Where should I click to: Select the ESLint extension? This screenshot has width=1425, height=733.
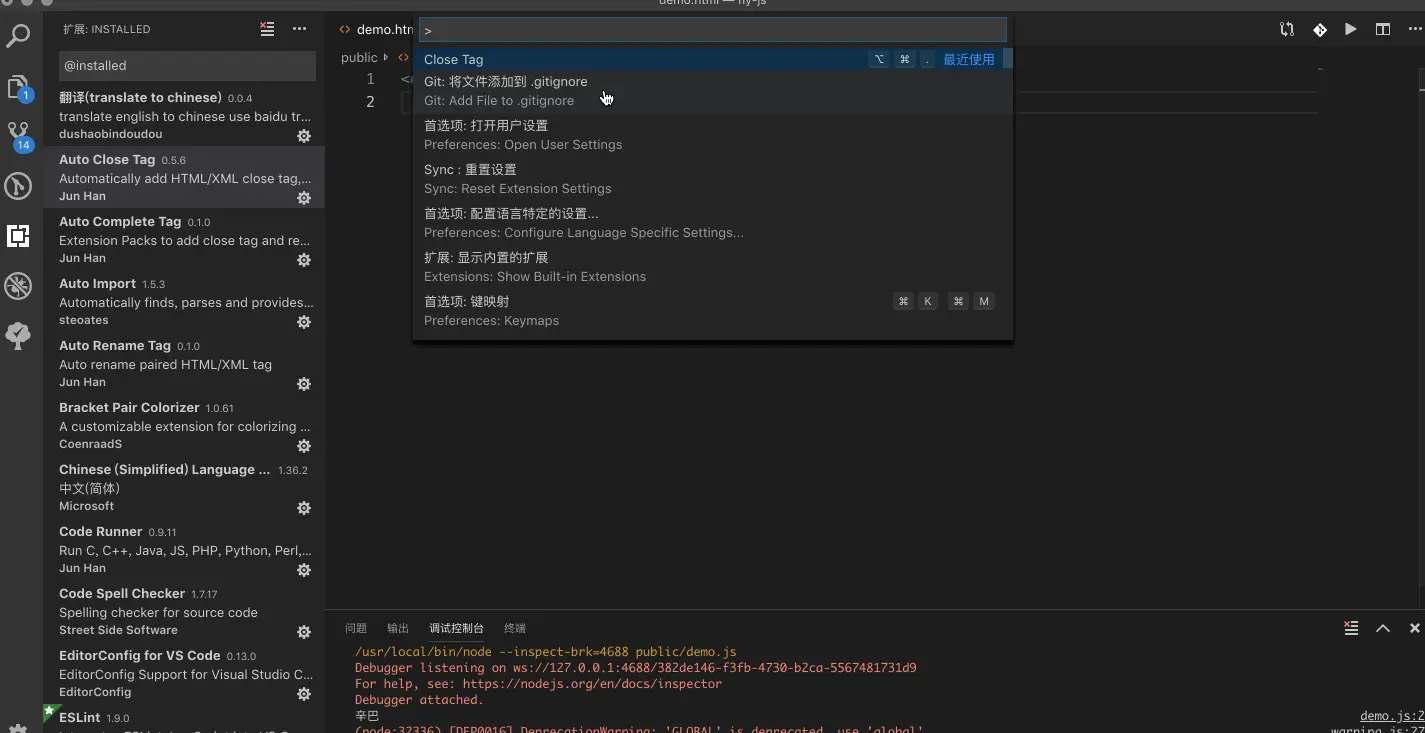pyautogui.click(x=185, y=719)
